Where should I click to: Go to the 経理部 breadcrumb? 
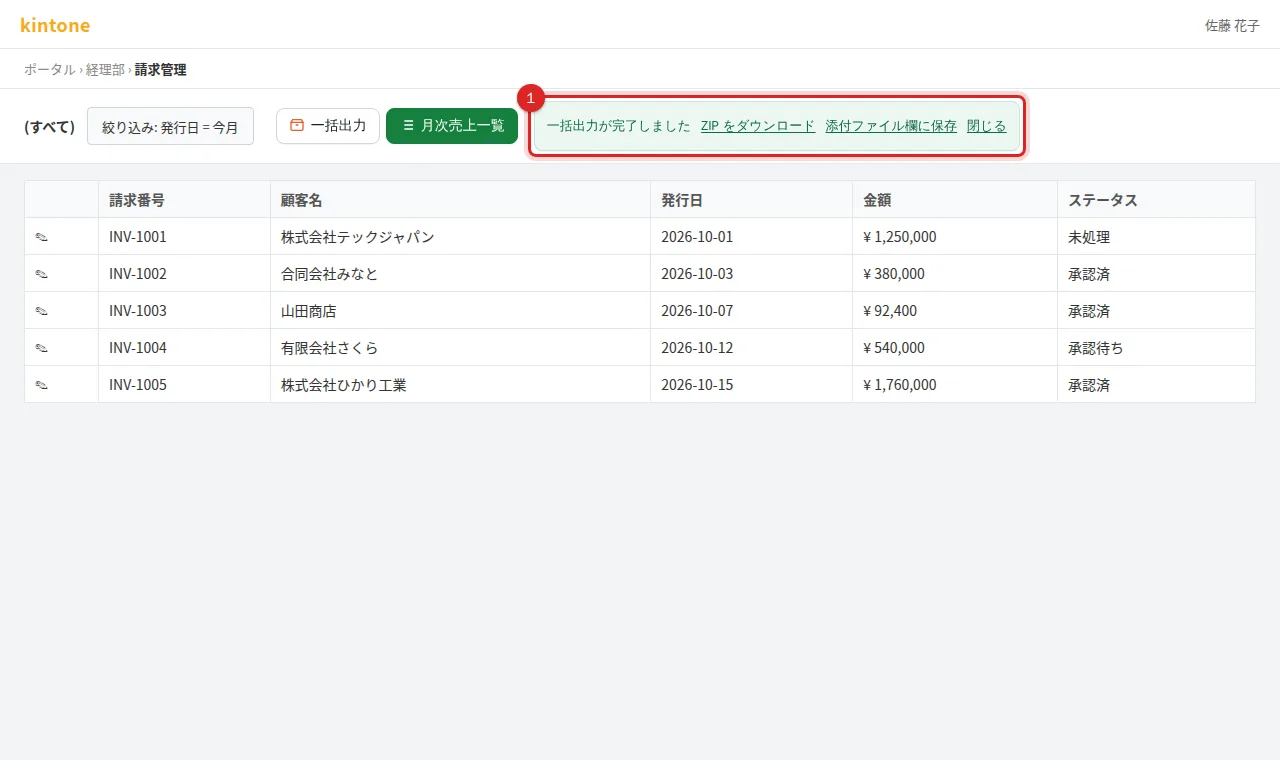coord(105,69)
